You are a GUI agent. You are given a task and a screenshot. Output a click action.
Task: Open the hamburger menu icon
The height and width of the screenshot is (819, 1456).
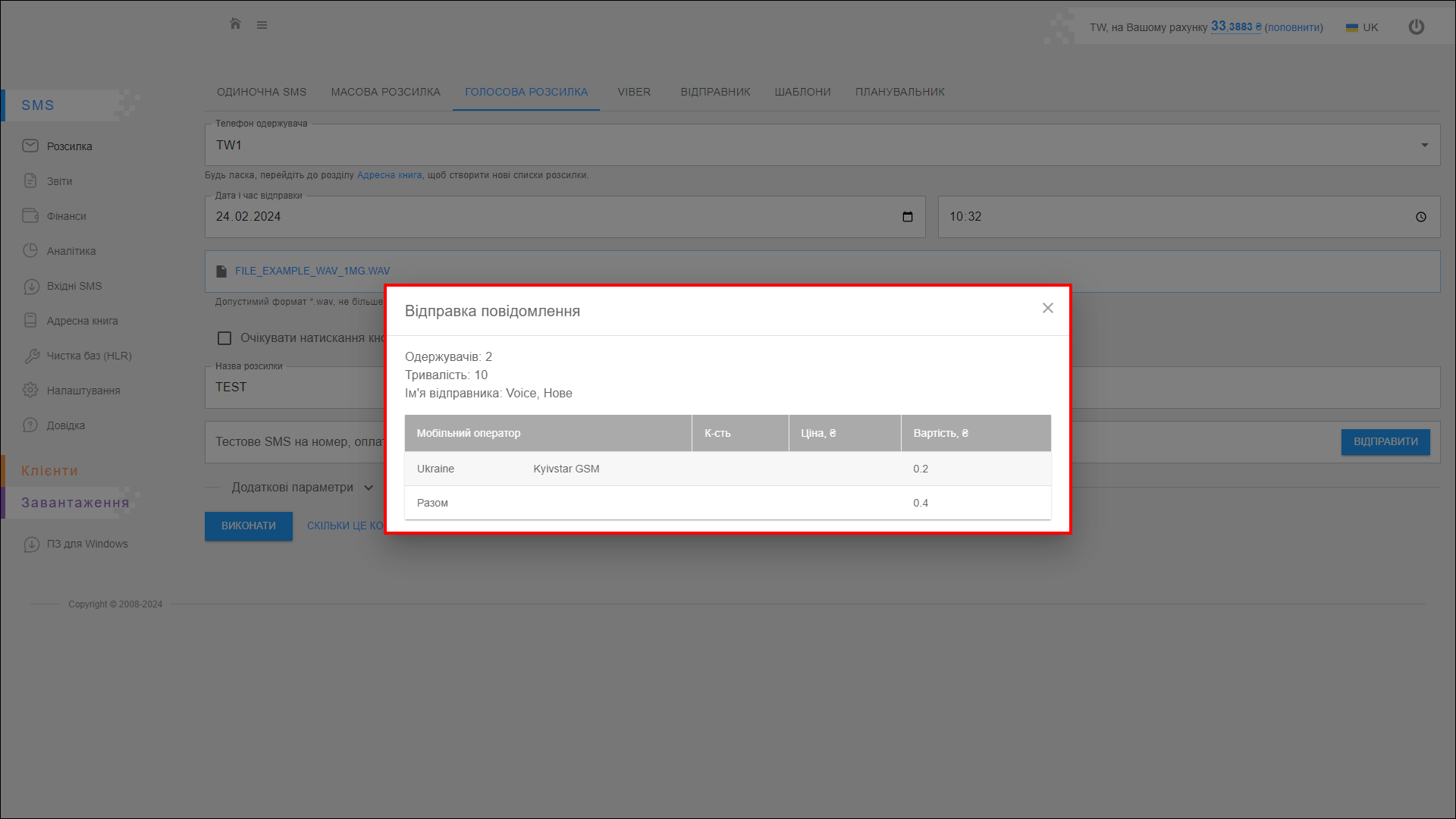point(262,25)
